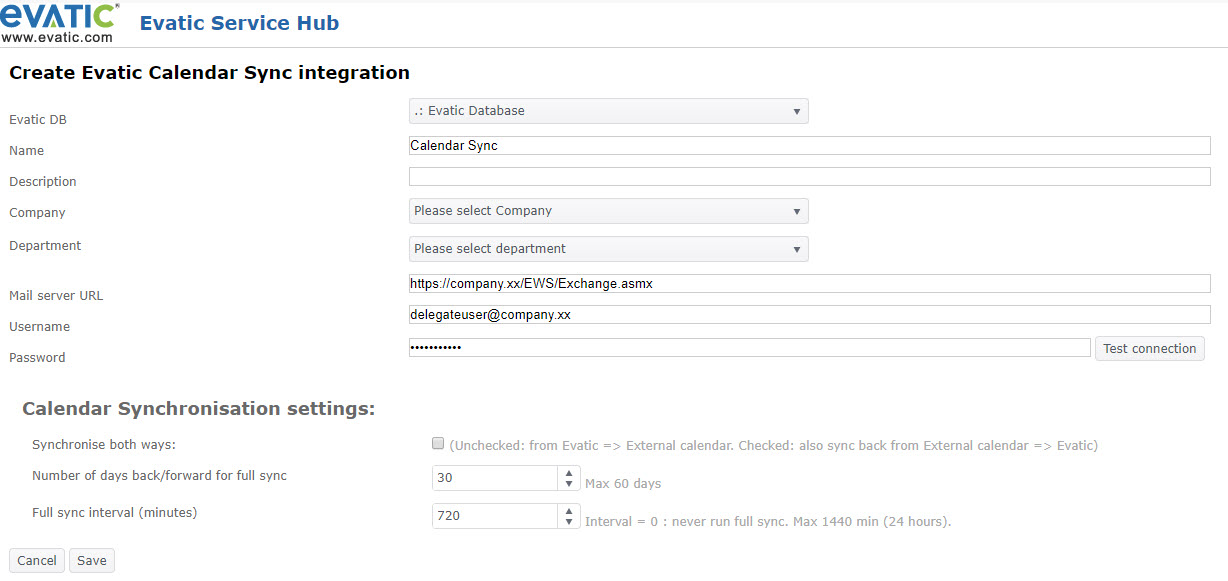The height and width of the screenshot is (581, 1228).
Task: Click the Evatic Service Hub title
Action: pyautogui.click(x=239, y=23)
